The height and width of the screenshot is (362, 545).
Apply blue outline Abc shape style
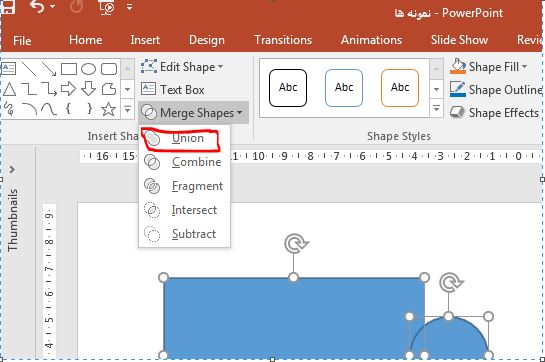(344, 88)
